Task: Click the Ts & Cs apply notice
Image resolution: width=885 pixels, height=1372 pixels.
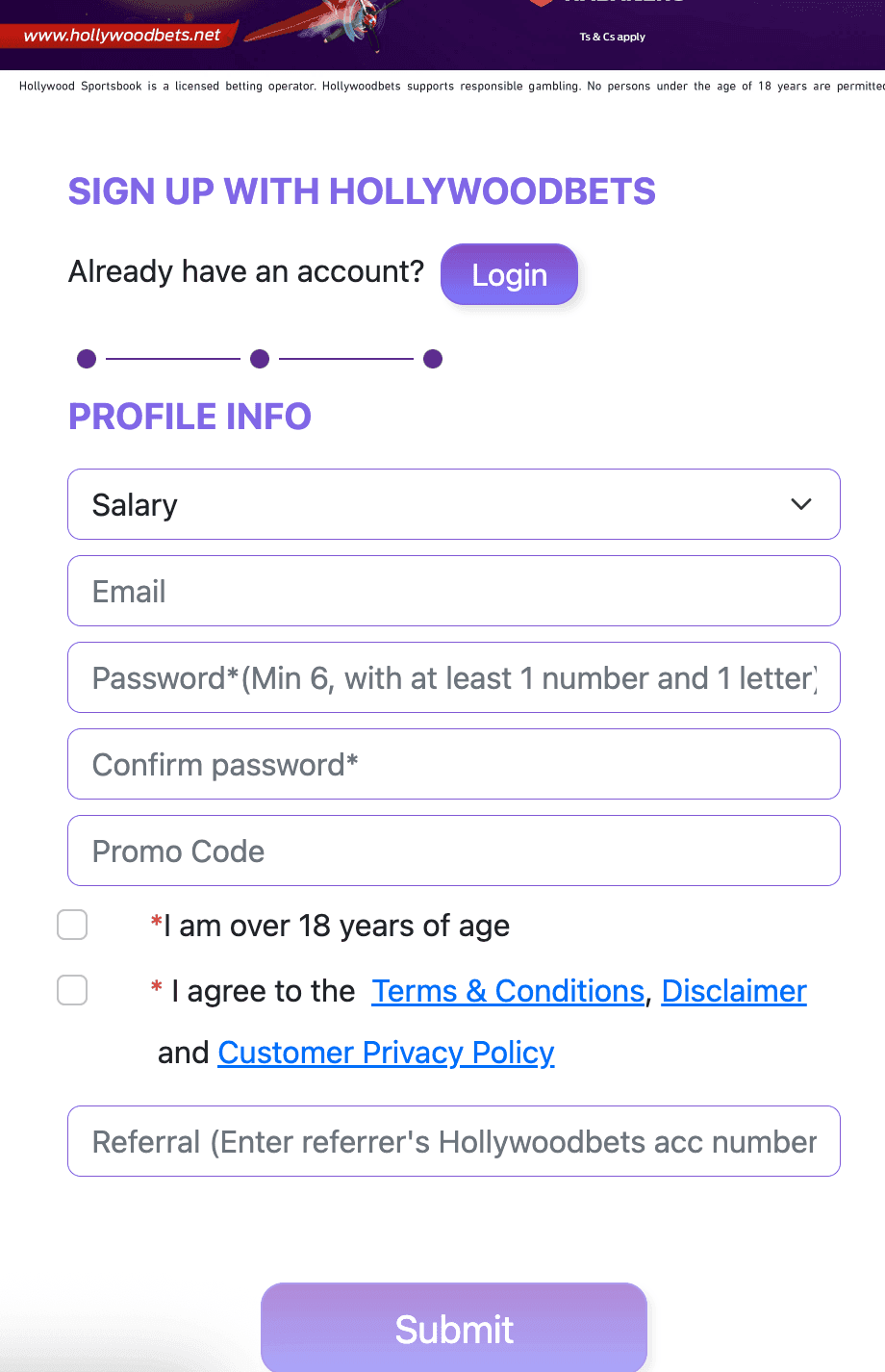Action: pyautogui.click(x=612, y=38)
